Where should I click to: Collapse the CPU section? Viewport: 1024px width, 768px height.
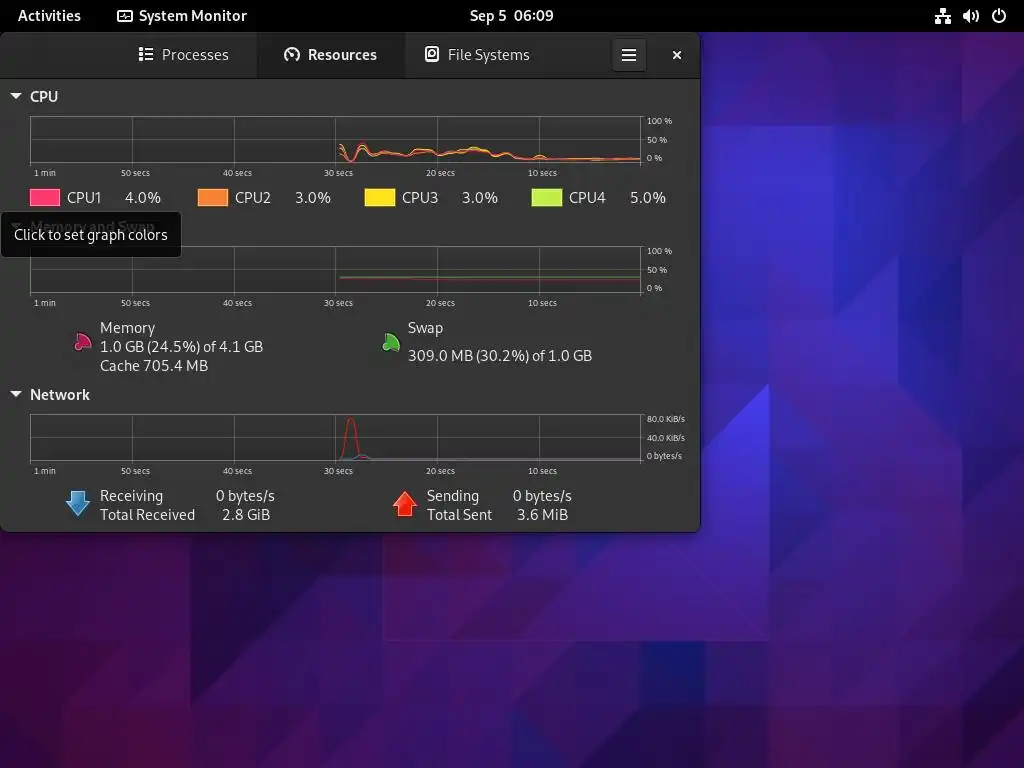(16, 96)
